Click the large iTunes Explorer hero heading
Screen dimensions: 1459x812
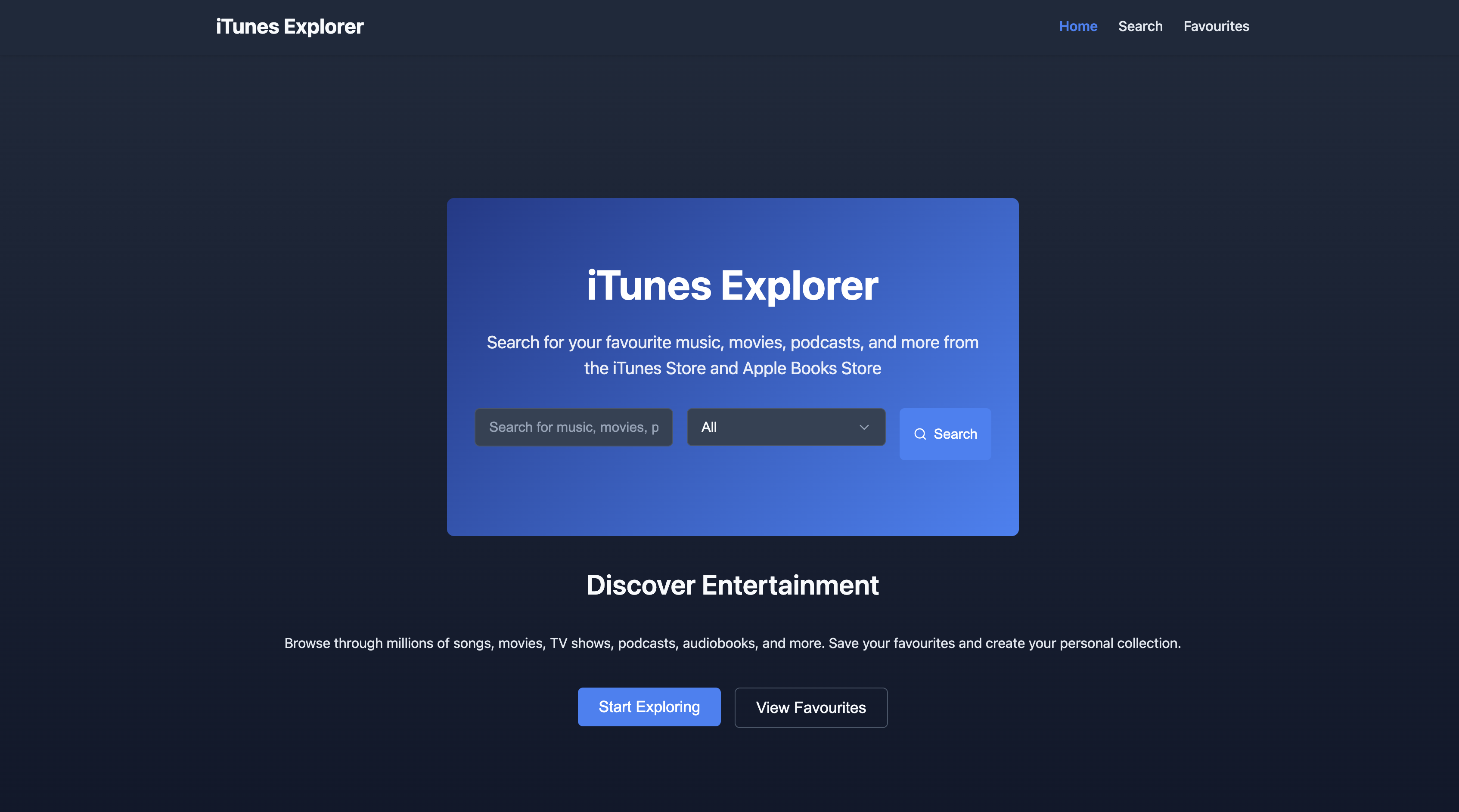click(x=733, y=286)
